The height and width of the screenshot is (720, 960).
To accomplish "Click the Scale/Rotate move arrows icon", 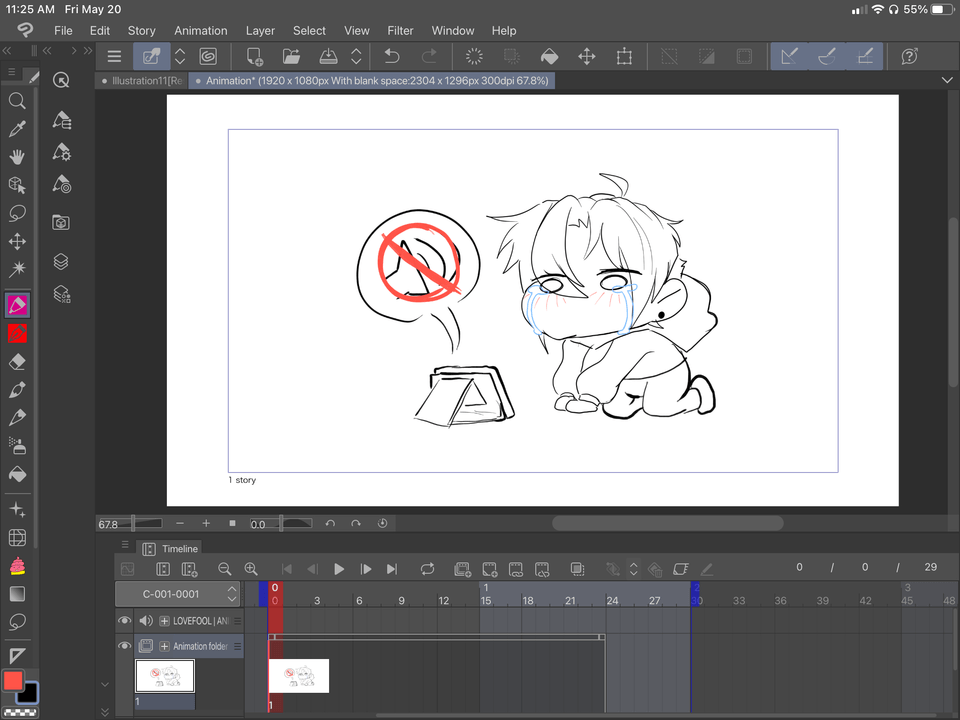I will [587, 57].
